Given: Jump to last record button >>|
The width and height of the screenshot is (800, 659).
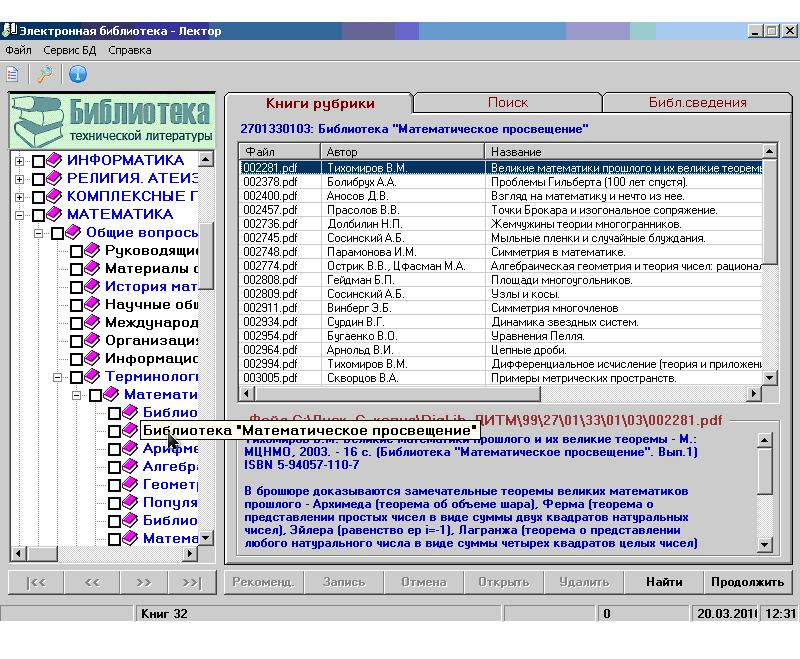Looking at the screenshot, I should [192, 582].
